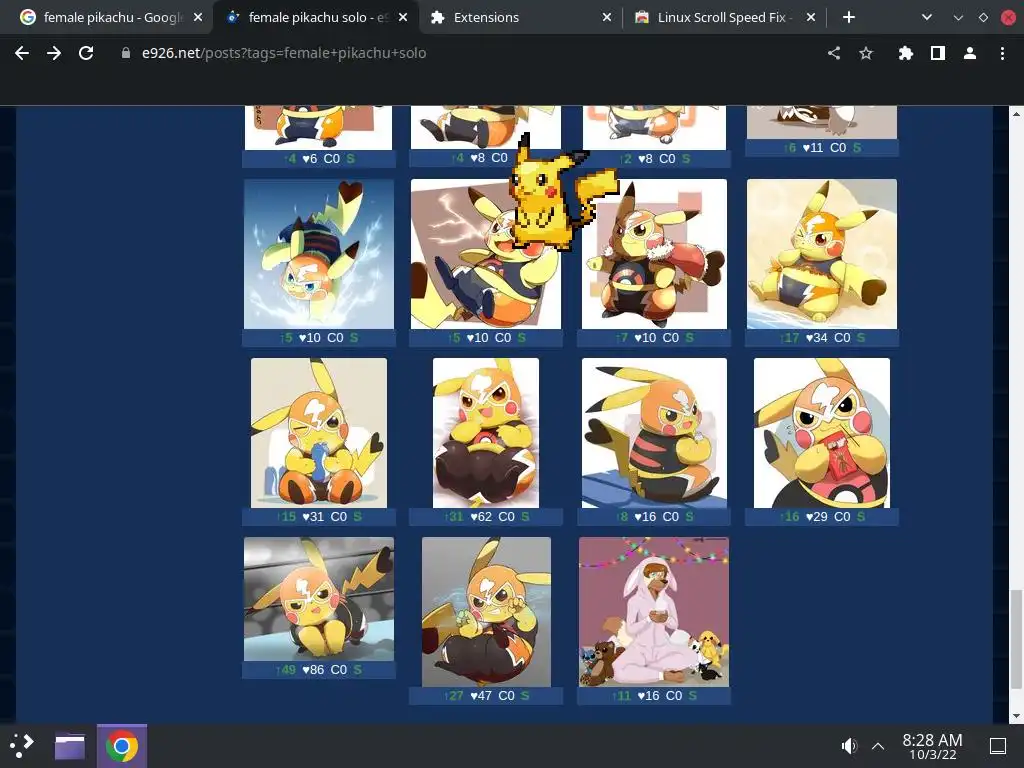Click the scrollbar up arrow

[x=1016, y=114]
